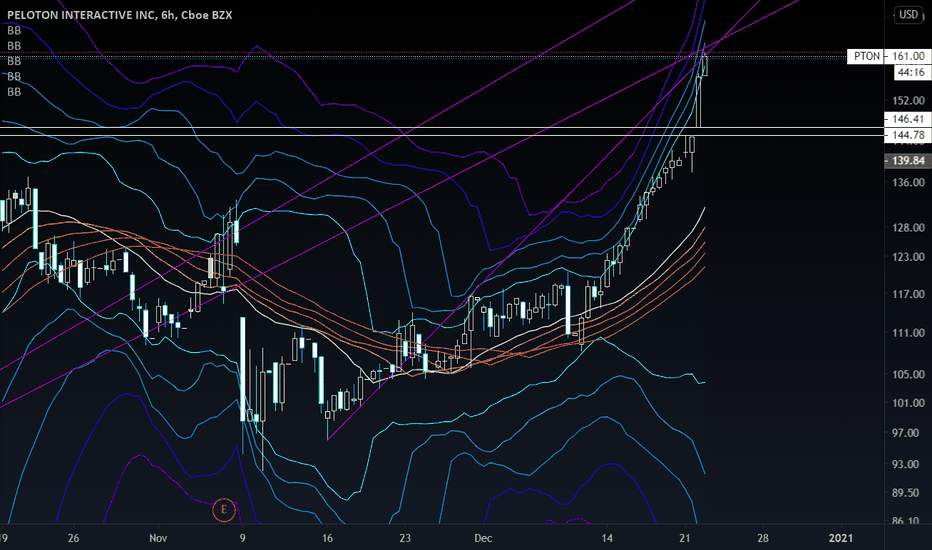The image size is (932, 550).
Task: Click the 123.00 price axis value
Action: coord(908,257)
